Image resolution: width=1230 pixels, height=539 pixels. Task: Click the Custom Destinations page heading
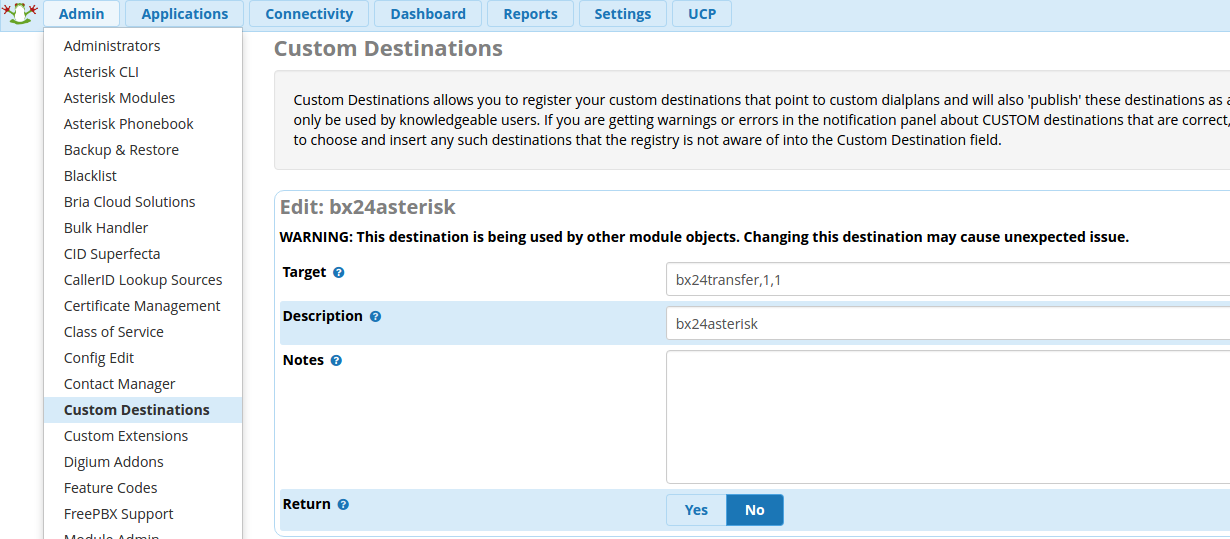pos(388,48)
